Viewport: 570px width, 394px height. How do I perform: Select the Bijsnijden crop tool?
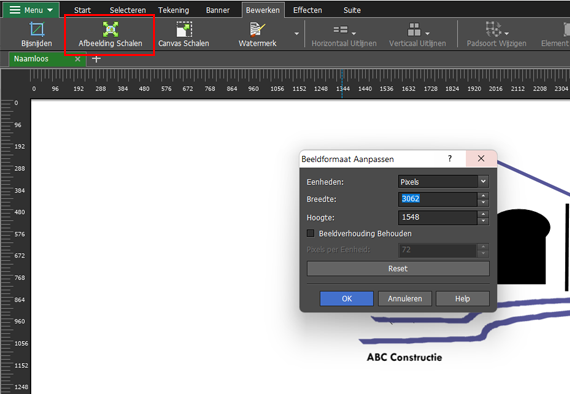click(x=37, y=35)
